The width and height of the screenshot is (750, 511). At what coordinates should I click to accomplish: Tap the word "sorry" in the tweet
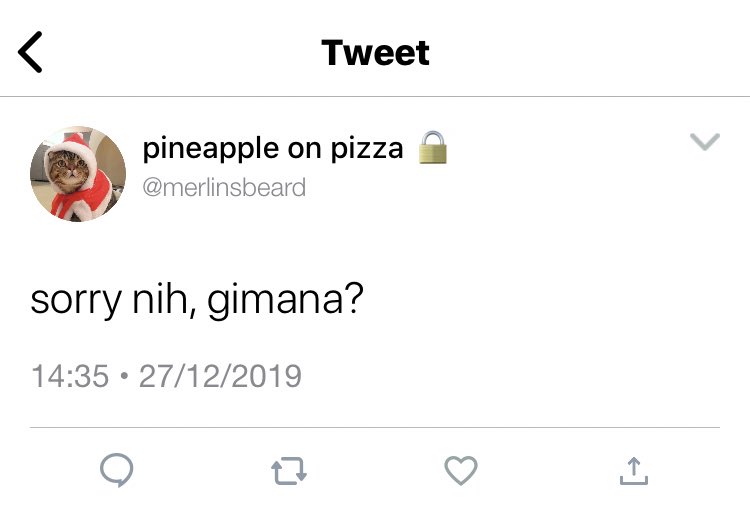pyautogui.click(x=75, y=299)
